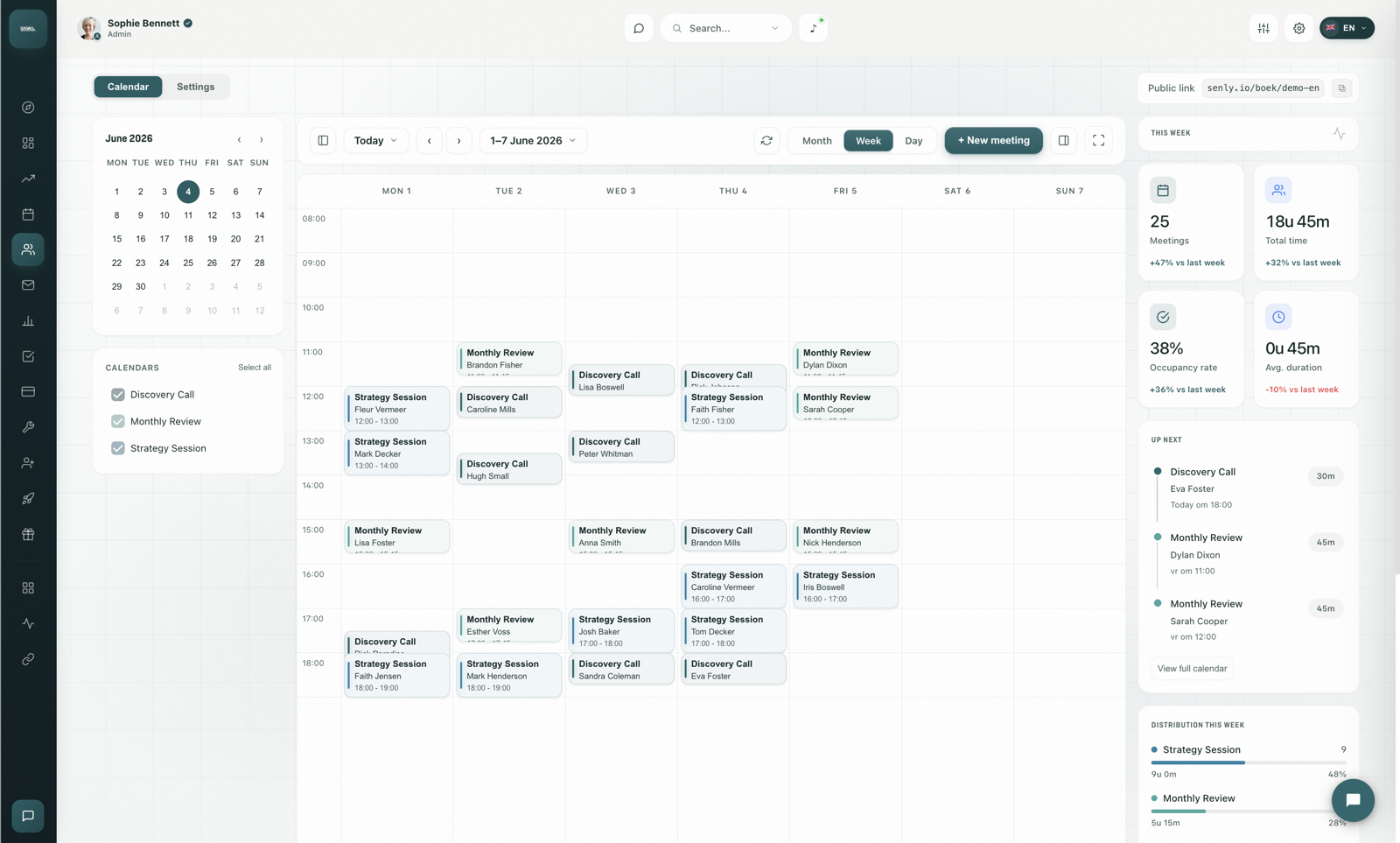Open the calendar icon in sidebar
The image size is (1400, 843).
click(28, 214)
